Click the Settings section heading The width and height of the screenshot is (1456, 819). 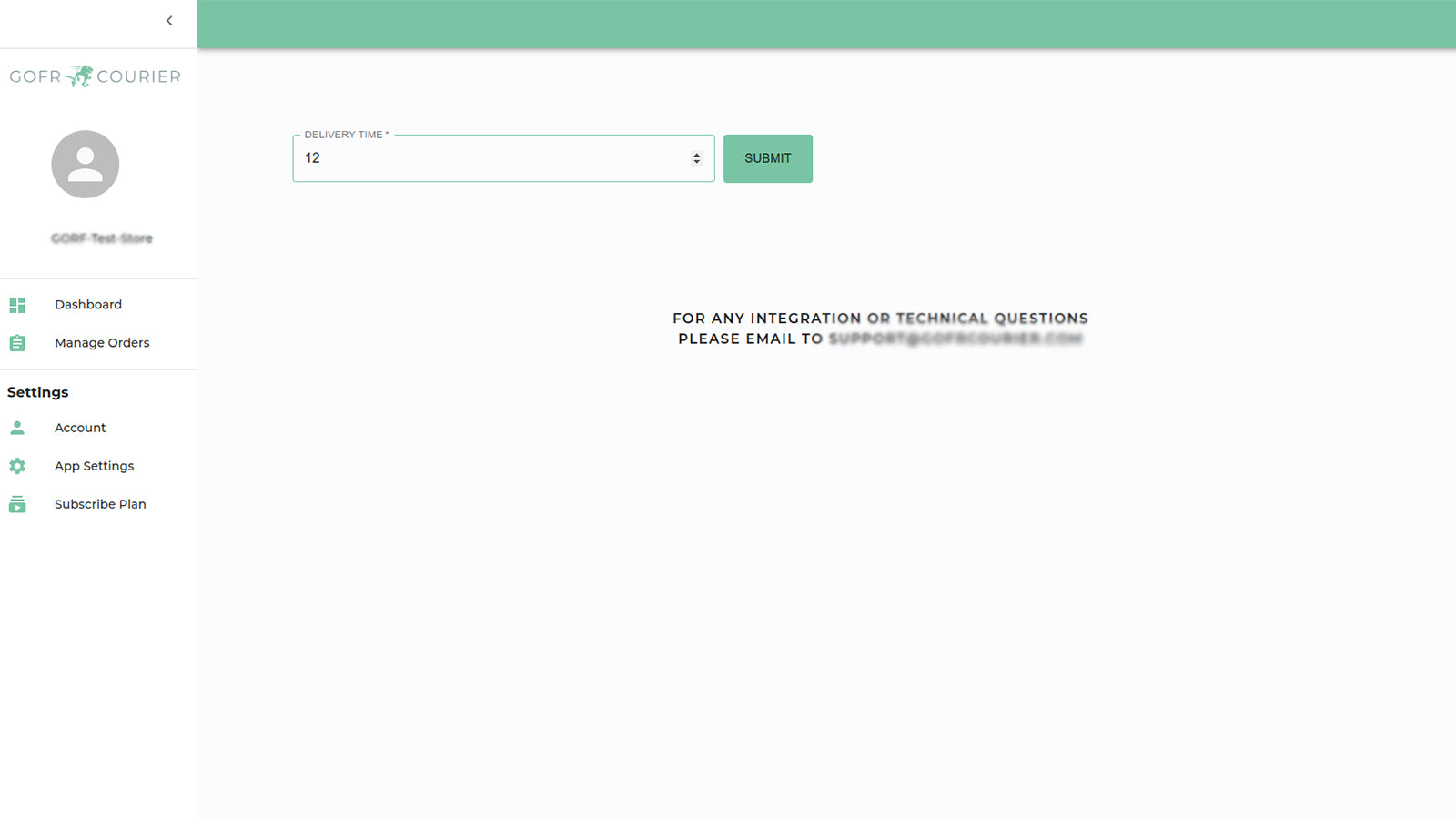point(38,392)
